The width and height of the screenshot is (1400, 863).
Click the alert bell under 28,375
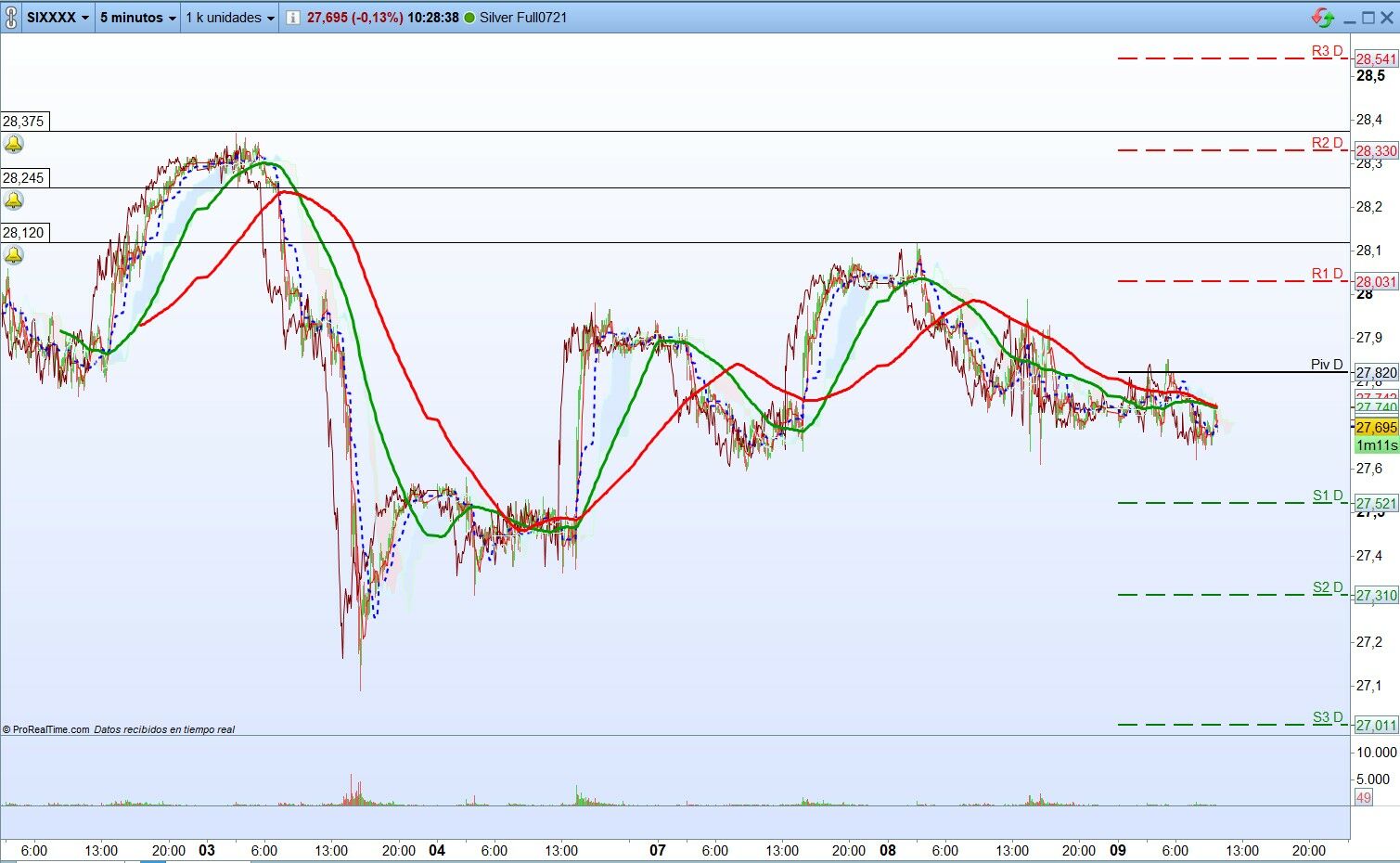(x=14, y=144)
